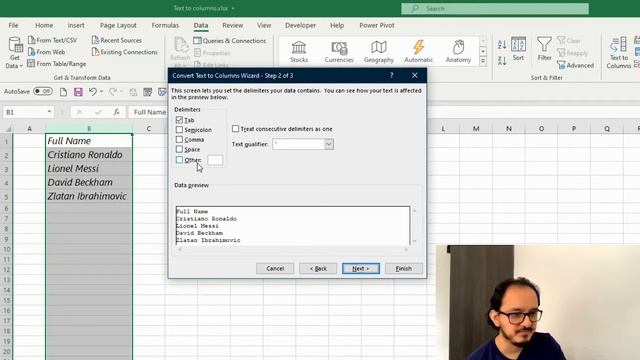Screen dimensions: 640x360
Task: Click the Other delimiter text box
Action: point(215,160)
